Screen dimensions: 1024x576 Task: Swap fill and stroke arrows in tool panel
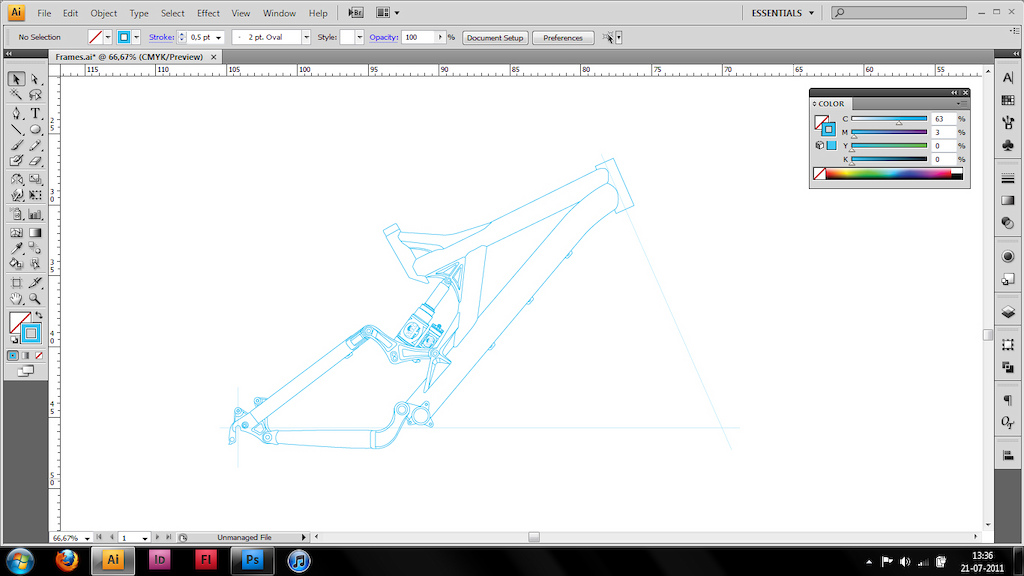pos(39,316)
